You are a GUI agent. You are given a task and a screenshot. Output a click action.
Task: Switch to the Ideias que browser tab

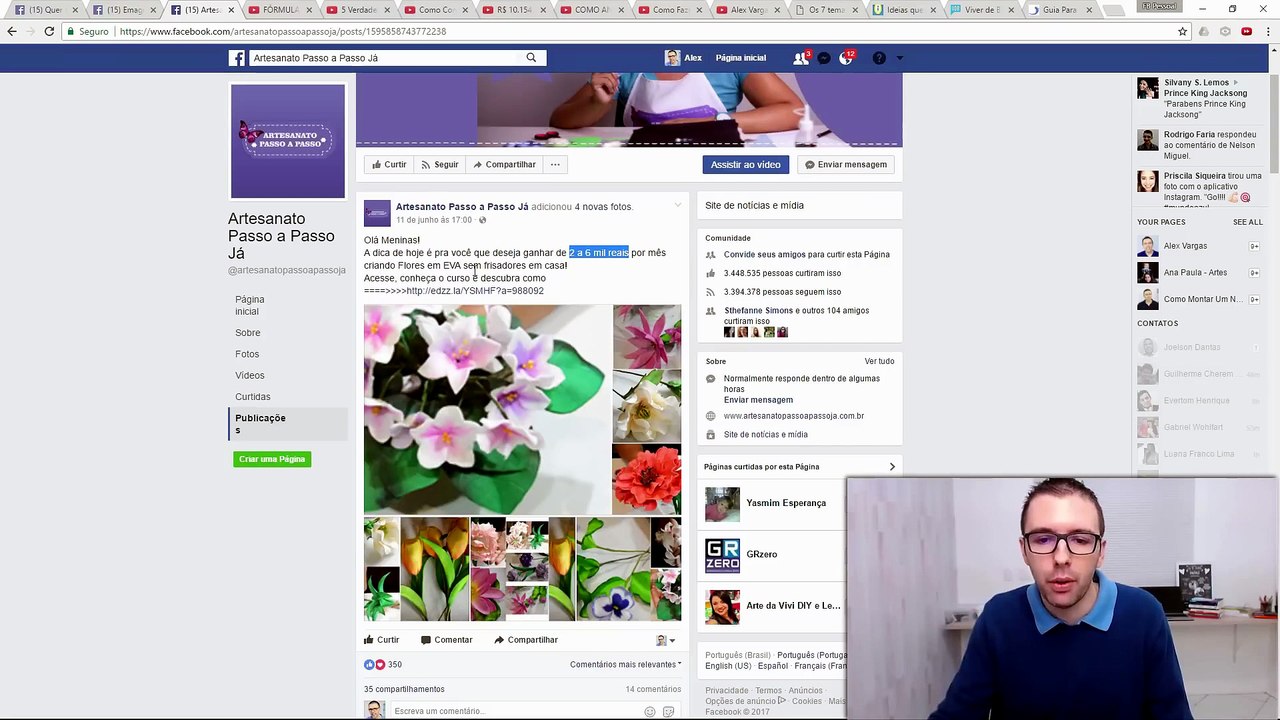[x=904, y=10]
